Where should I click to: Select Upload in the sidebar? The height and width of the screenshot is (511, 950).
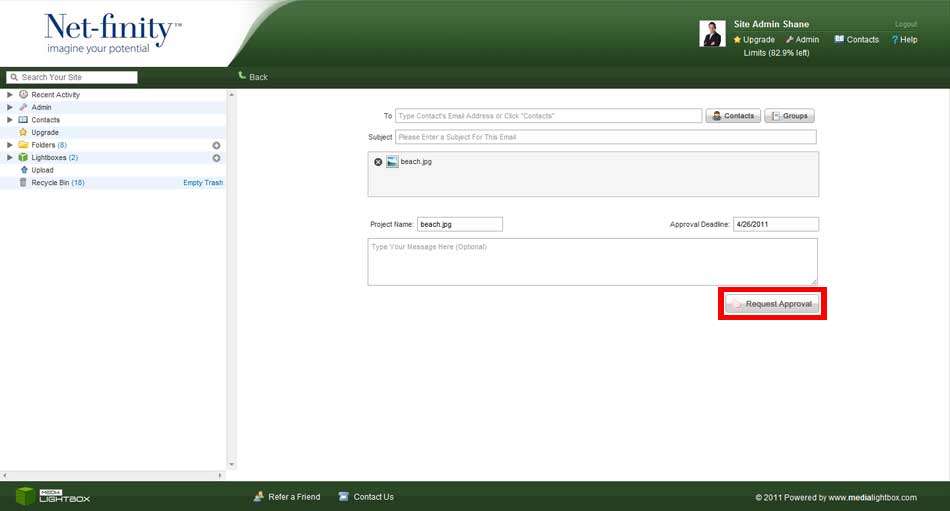(42, 170)
